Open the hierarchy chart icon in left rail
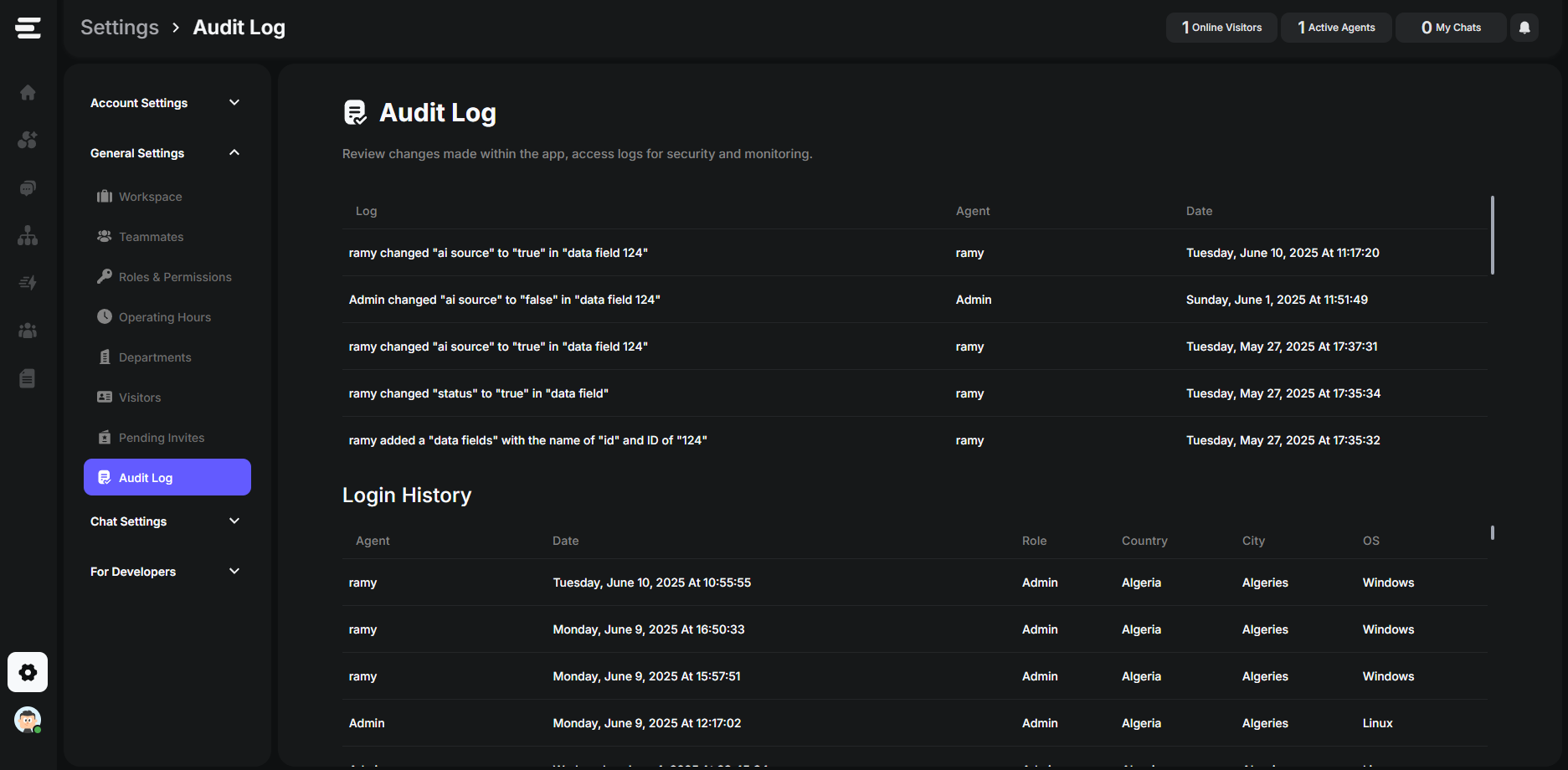The width and height of the screenshot is (1568, 770). coord(28,235)
